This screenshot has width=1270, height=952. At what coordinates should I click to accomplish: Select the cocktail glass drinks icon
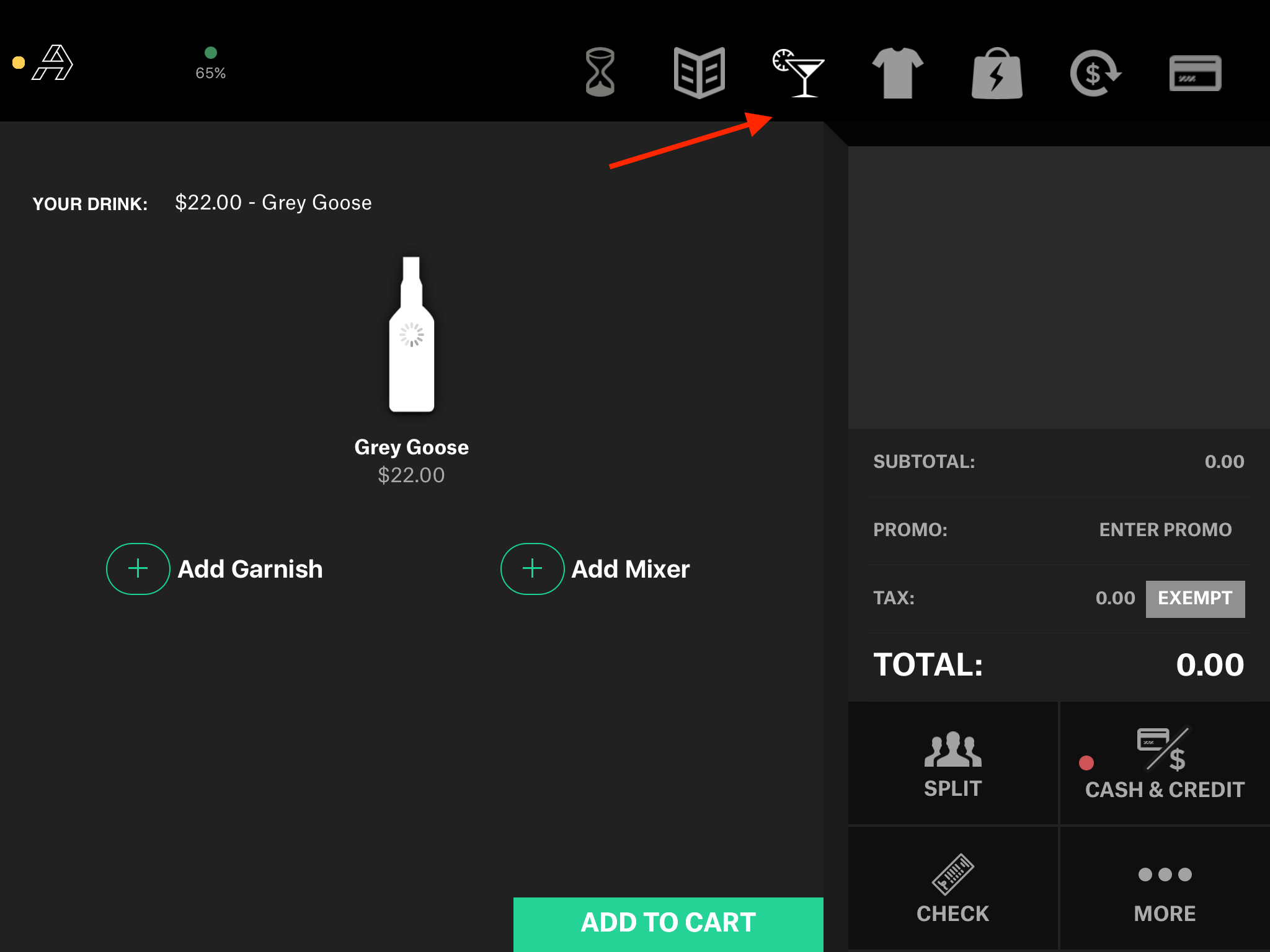pyautogui.click(x=799, y=73)
